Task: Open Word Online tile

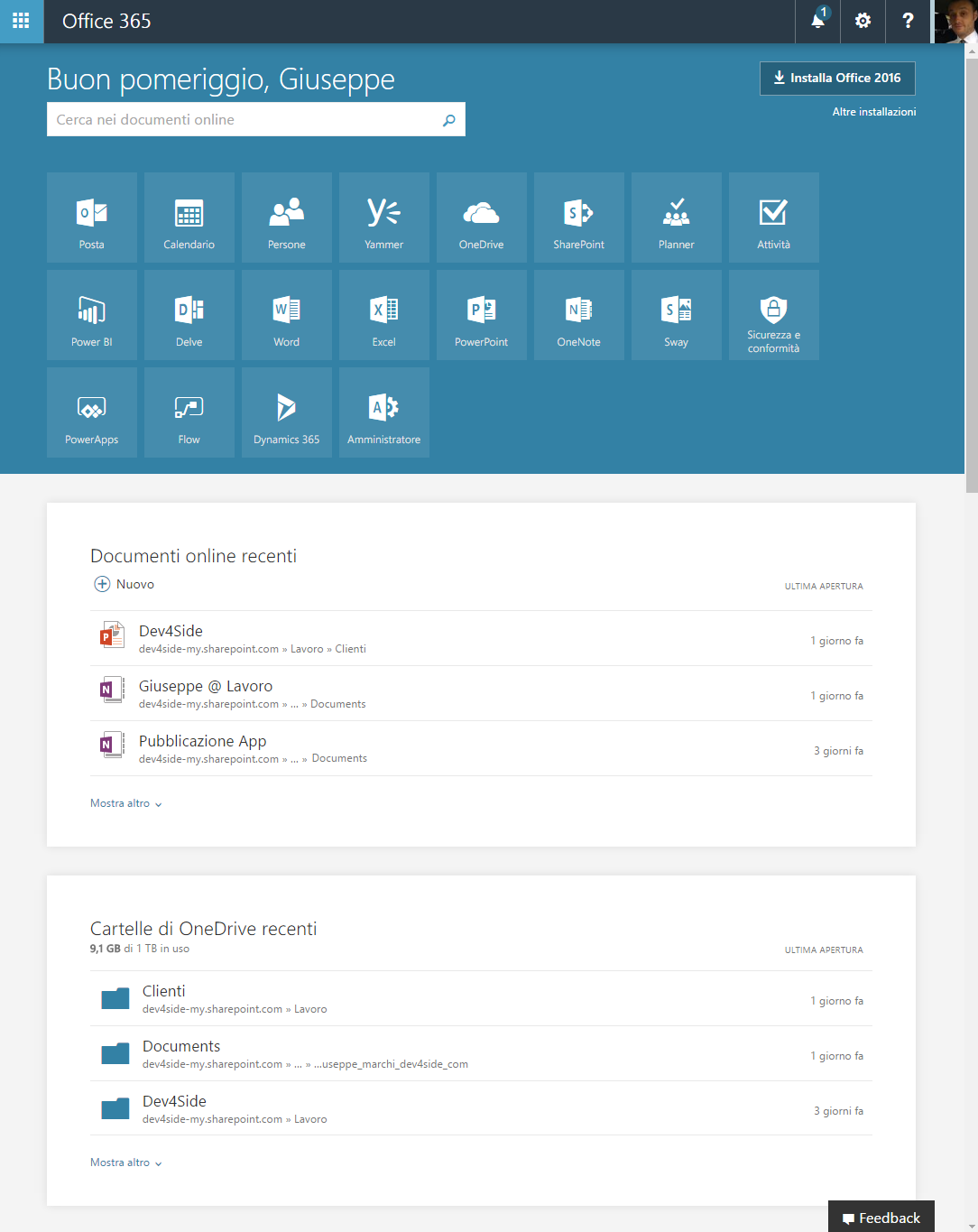Action: [287, 315]
